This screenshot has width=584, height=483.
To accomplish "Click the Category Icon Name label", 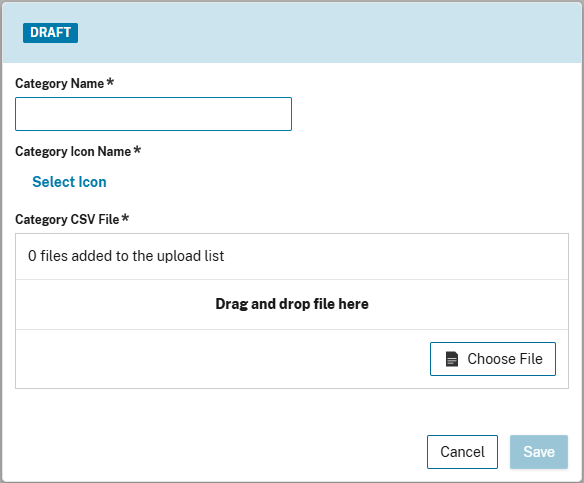I will tap(73, 152).
